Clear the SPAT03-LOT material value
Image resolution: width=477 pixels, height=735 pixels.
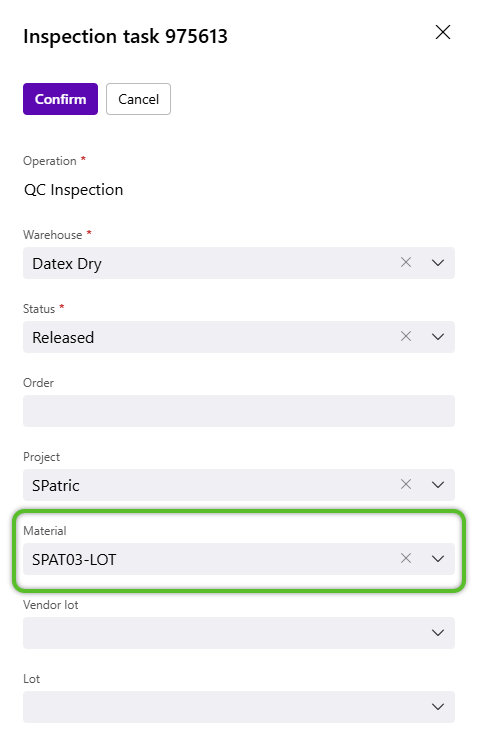[406, 558]
